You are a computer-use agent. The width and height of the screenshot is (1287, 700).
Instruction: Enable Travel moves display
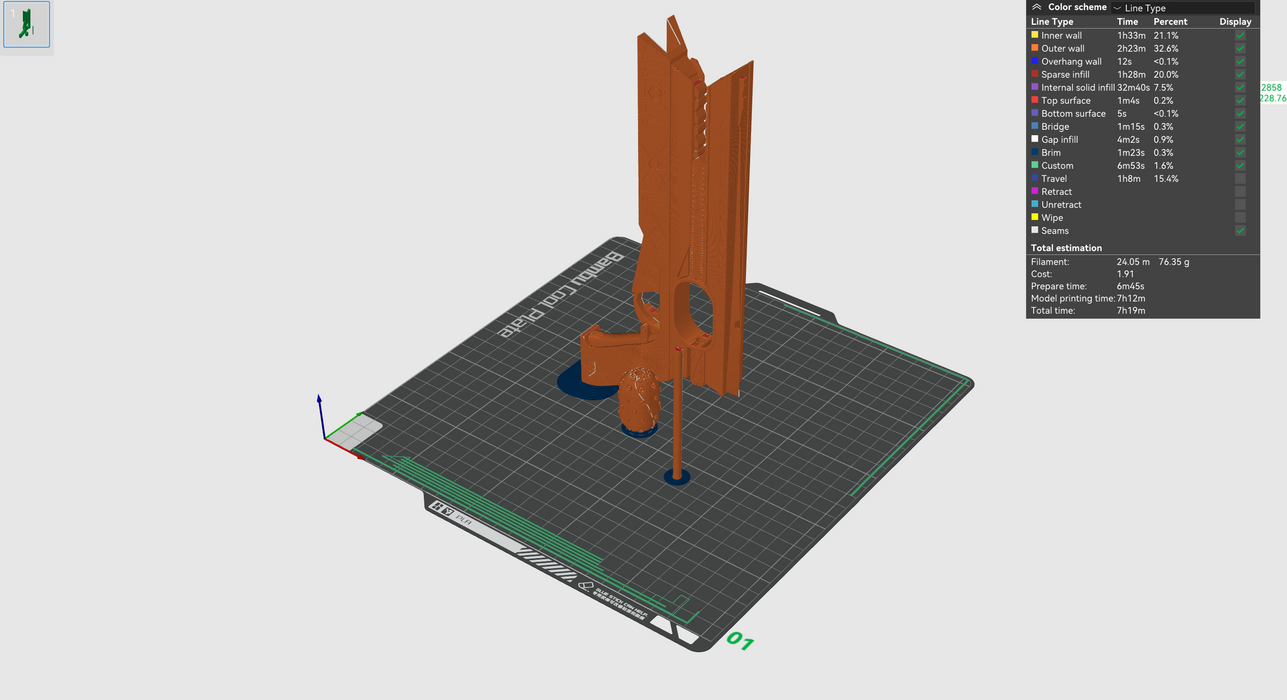(1240, 179)
